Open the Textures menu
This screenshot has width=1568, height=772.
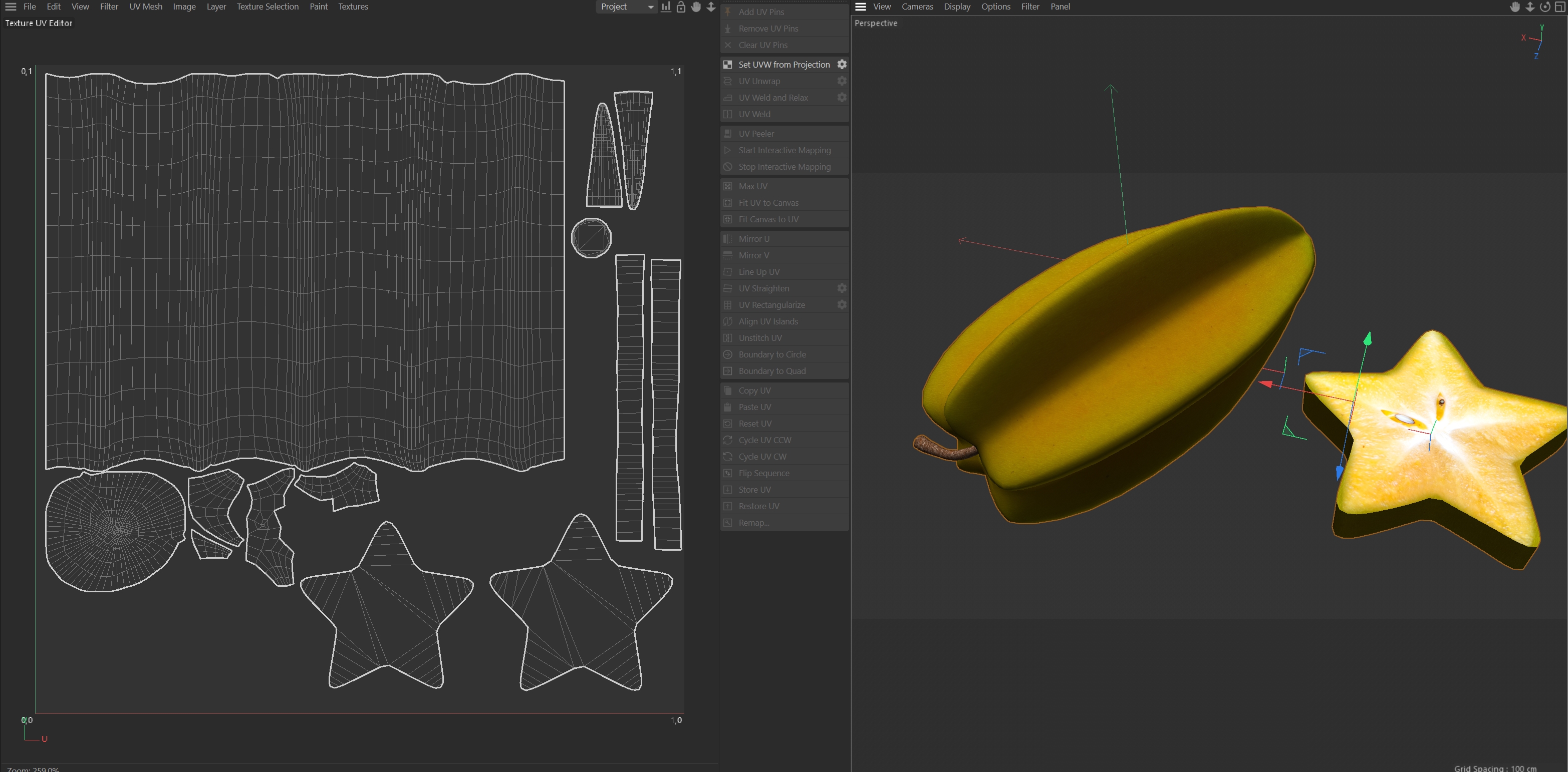coord(353,7)
